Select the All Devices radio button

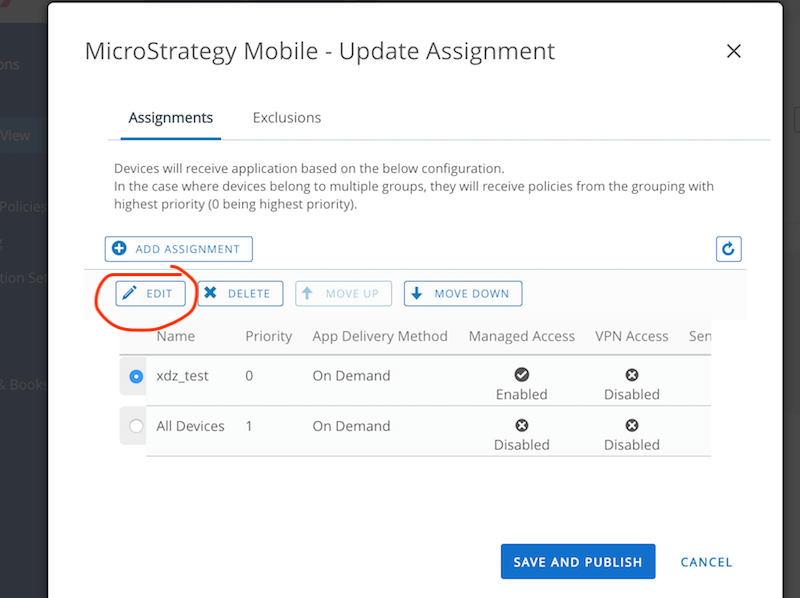(136, 426)
